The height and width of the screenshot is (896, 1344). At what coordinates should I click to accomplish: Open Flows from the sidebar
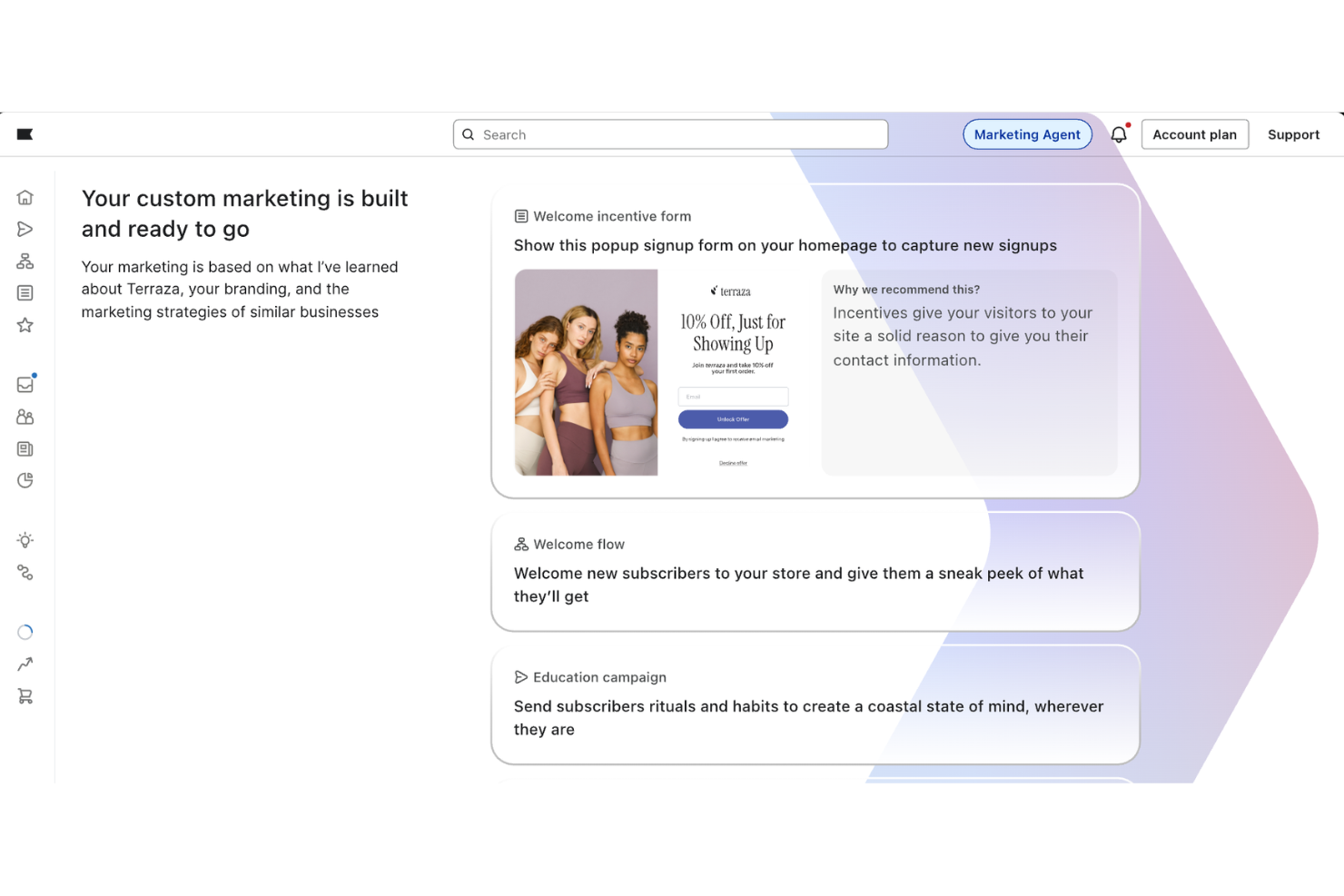25,261
